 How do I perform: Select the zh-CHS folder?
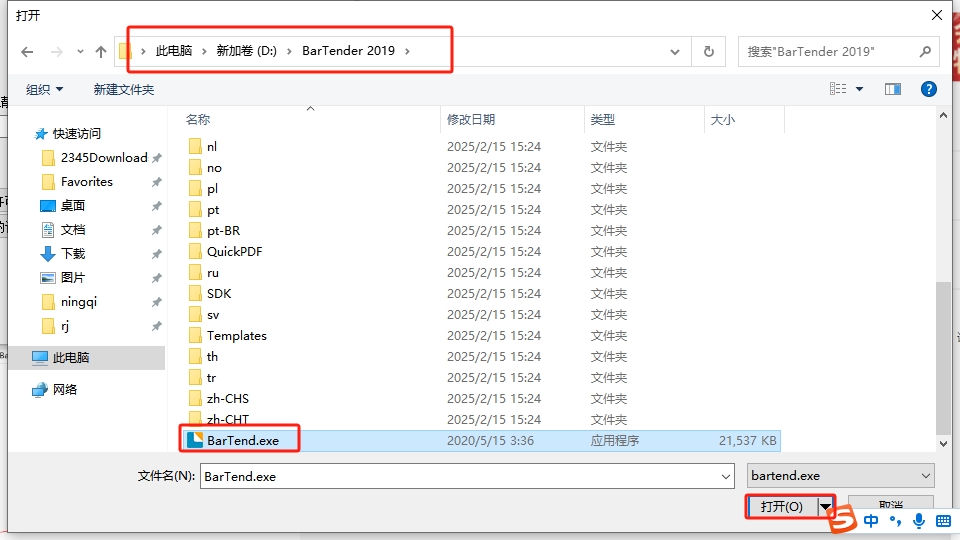pos(228,399)
